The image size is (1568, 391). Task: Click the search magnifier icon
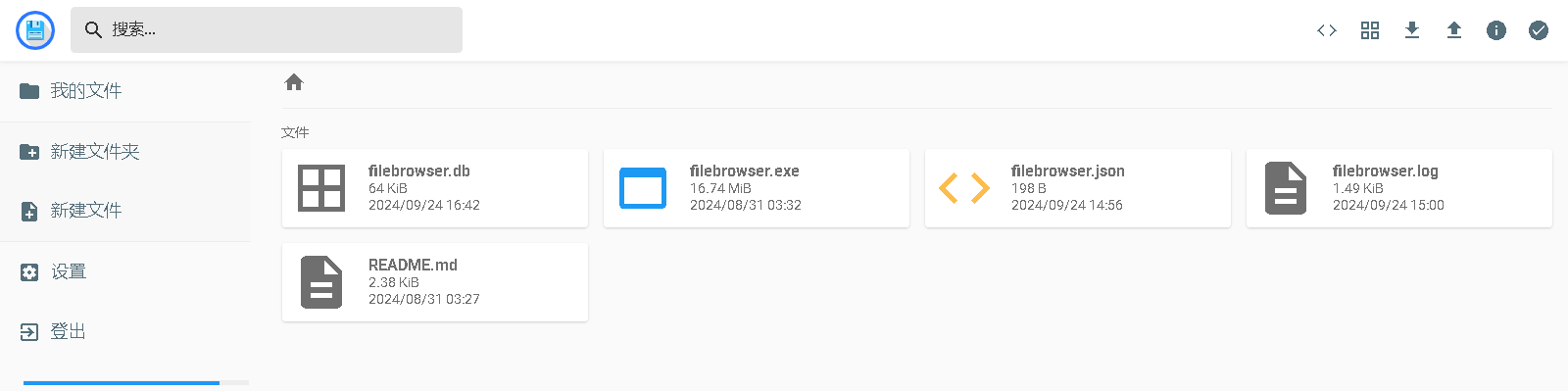tap(93, 30)
